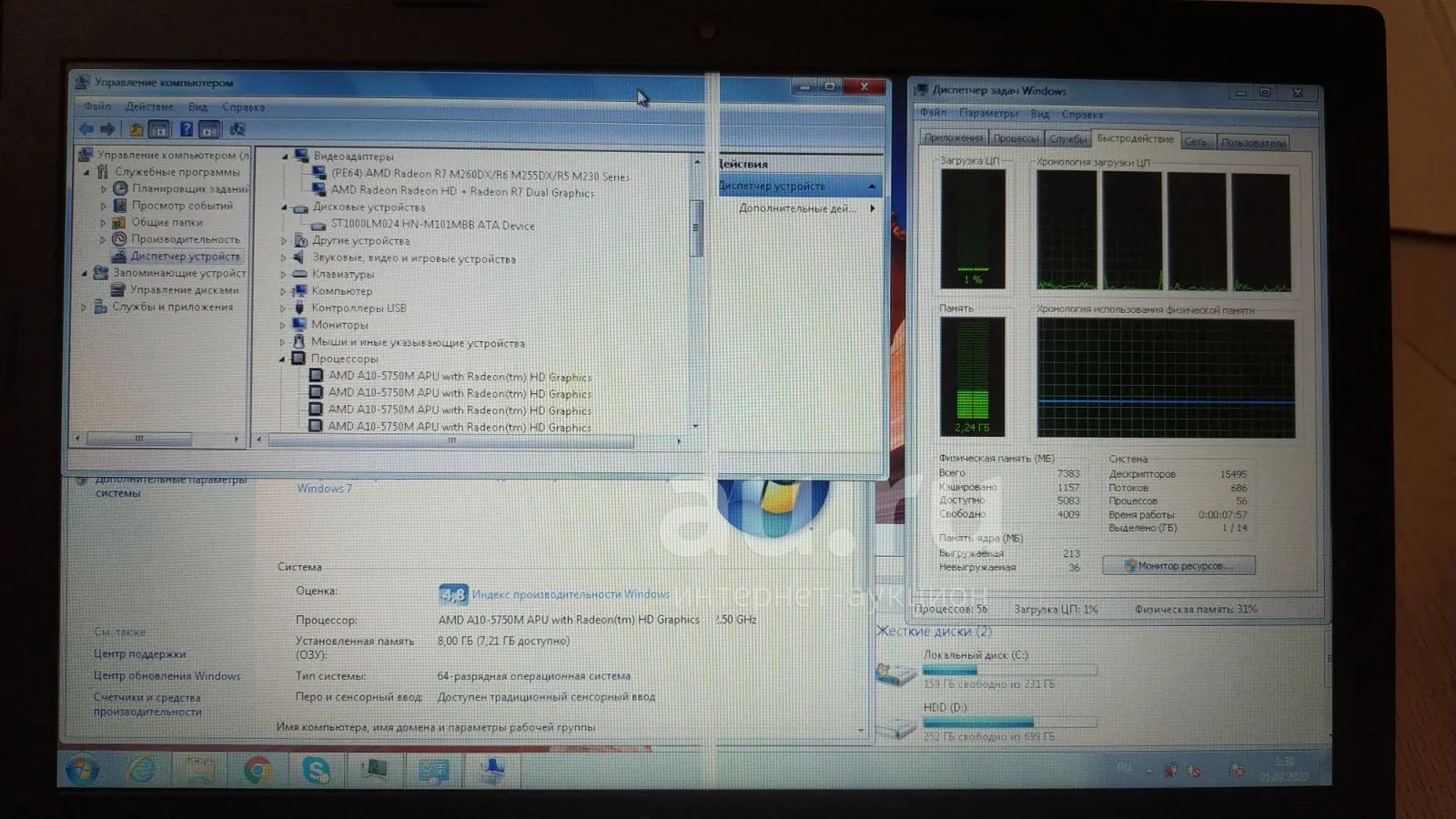Screen dimensions: 1456x819
Task: Select the ST1000LM024 HN-M101MBB ATA Device
Action: [432, 226]
